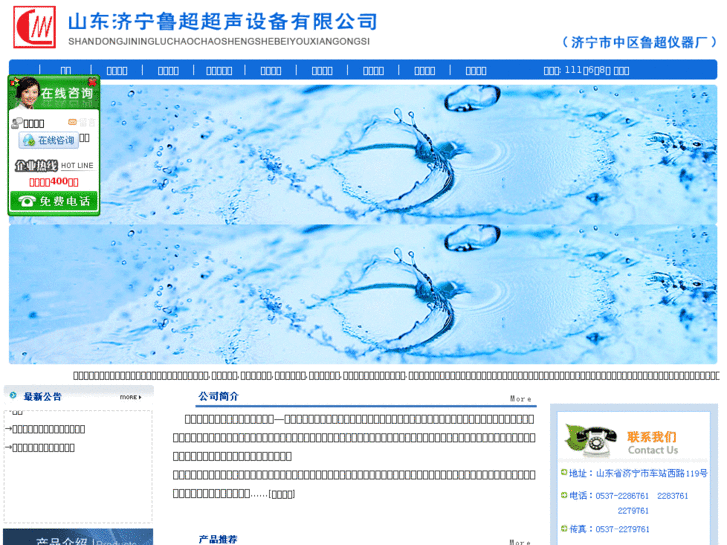This screenshot has height=545, width=727.
Task: Click the blue arrow icon beside 最新公告
Action: point(13,395)
